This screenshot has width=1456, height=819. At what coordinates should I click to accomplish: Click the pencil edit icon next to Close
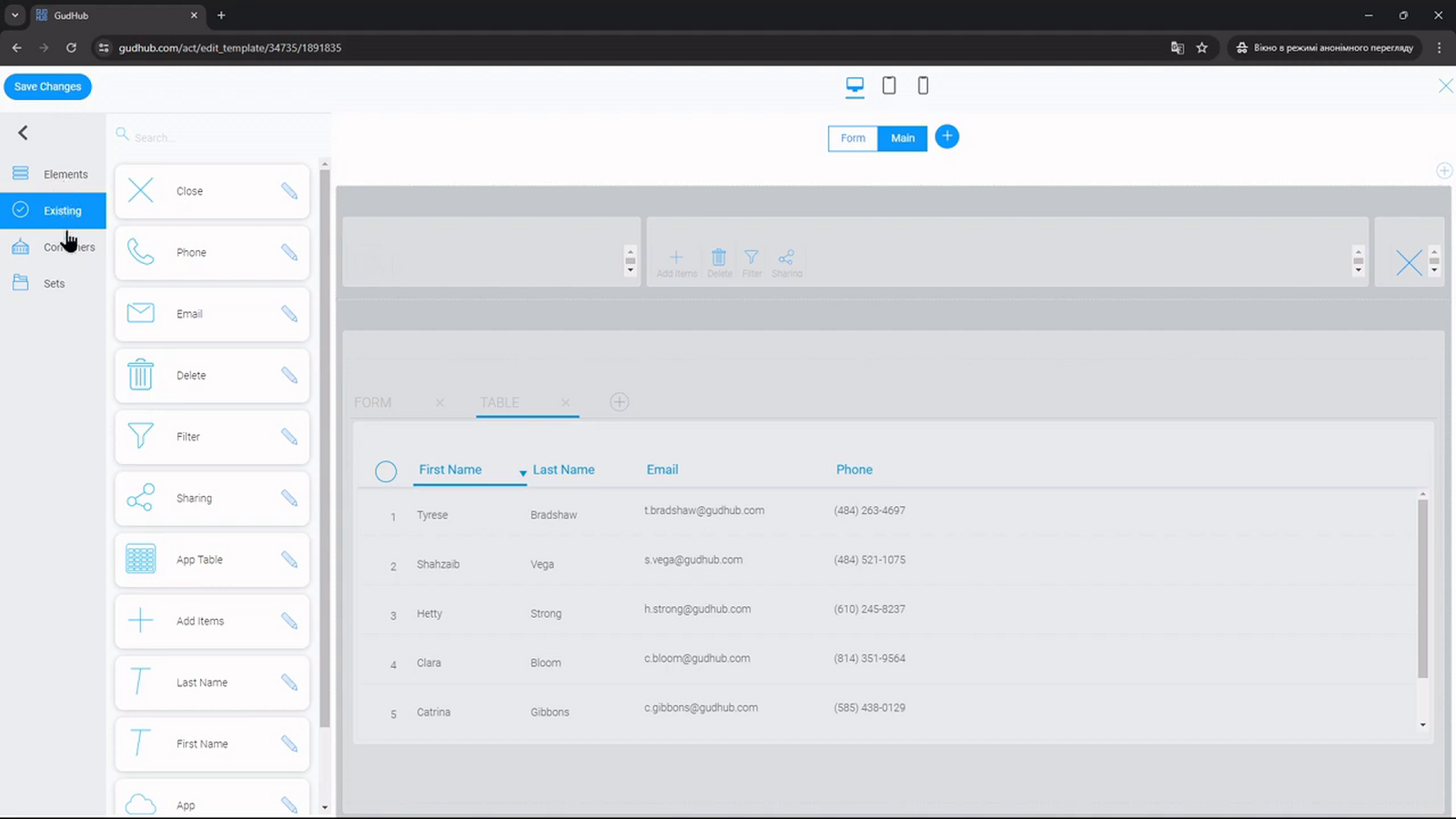pos(289,191)
